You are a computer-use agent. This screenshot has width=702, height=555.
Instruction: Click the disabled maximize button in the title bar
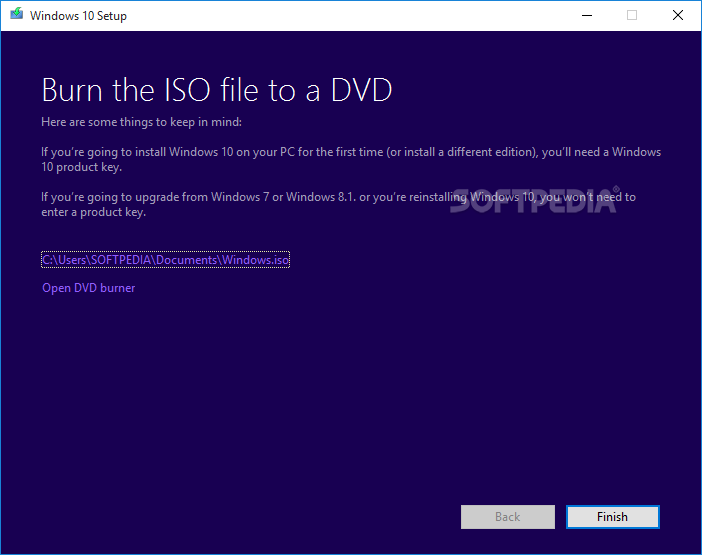tap(632, 16)
